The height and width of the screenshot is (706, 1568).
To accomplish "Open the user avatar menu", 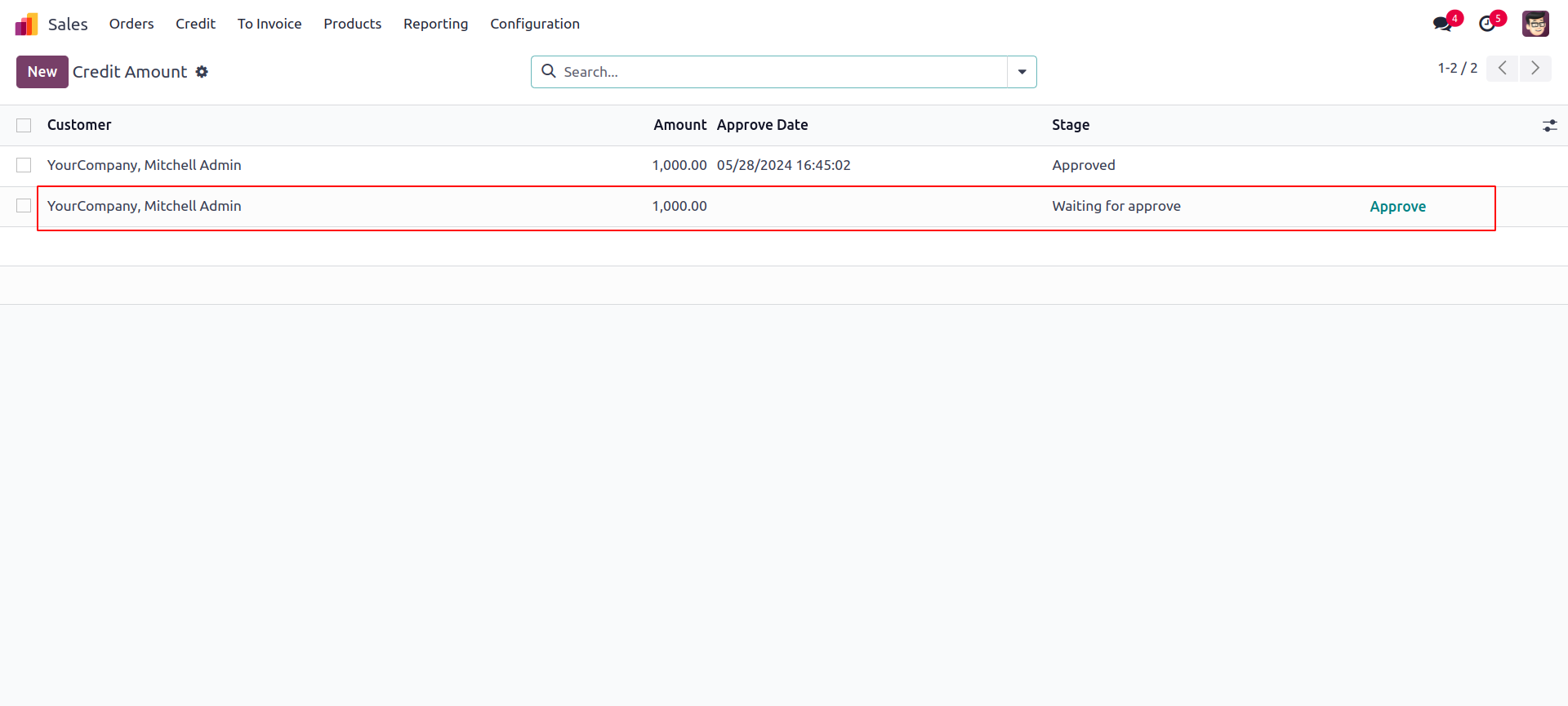I will click(1535, 24).
